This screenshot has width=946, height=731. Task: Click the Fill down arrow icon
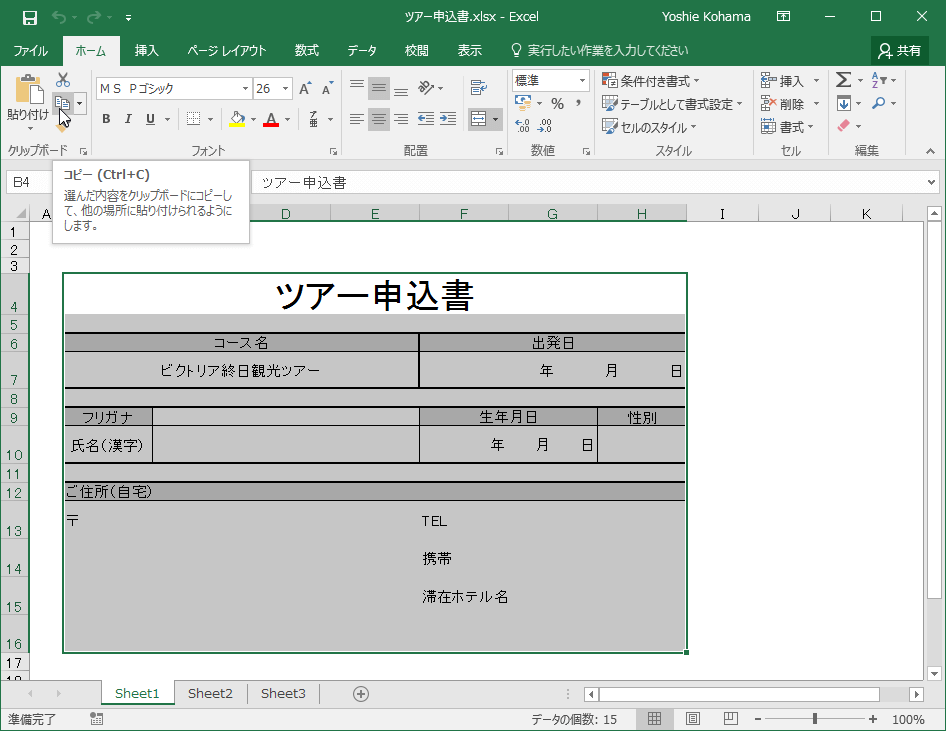[843, 104]
